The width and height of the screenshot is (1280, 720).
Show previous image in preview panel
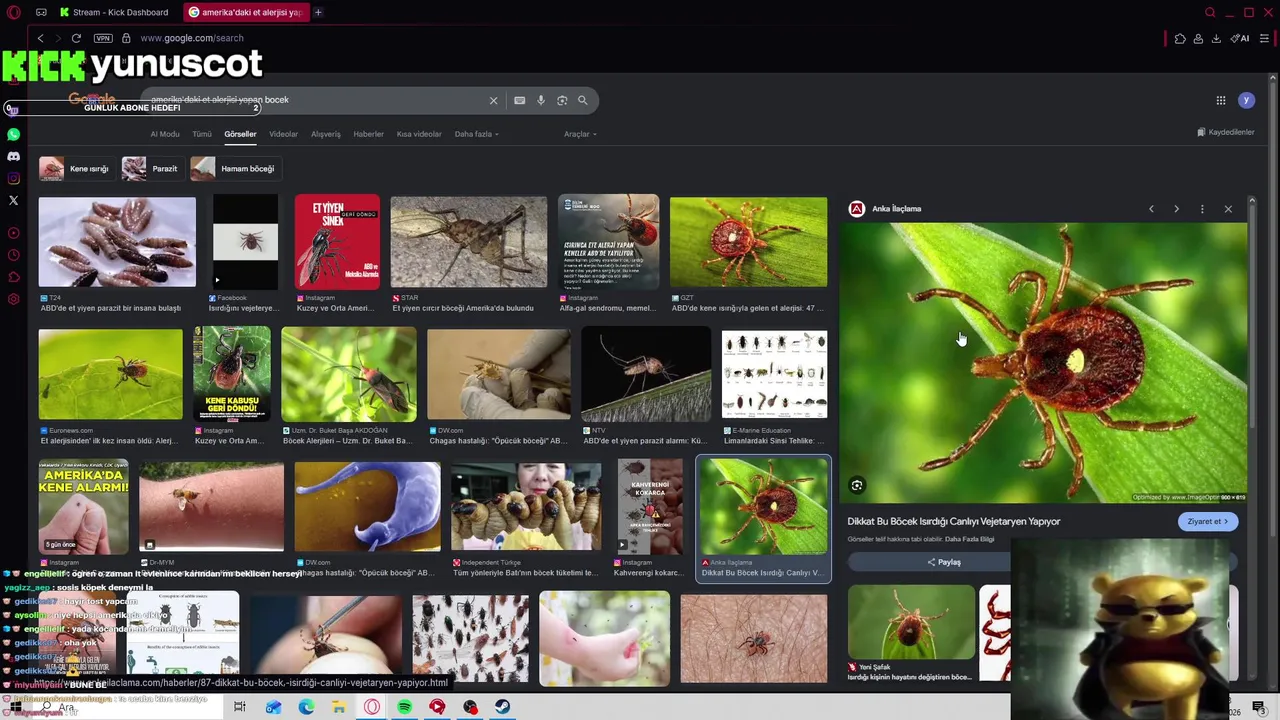1151,209
